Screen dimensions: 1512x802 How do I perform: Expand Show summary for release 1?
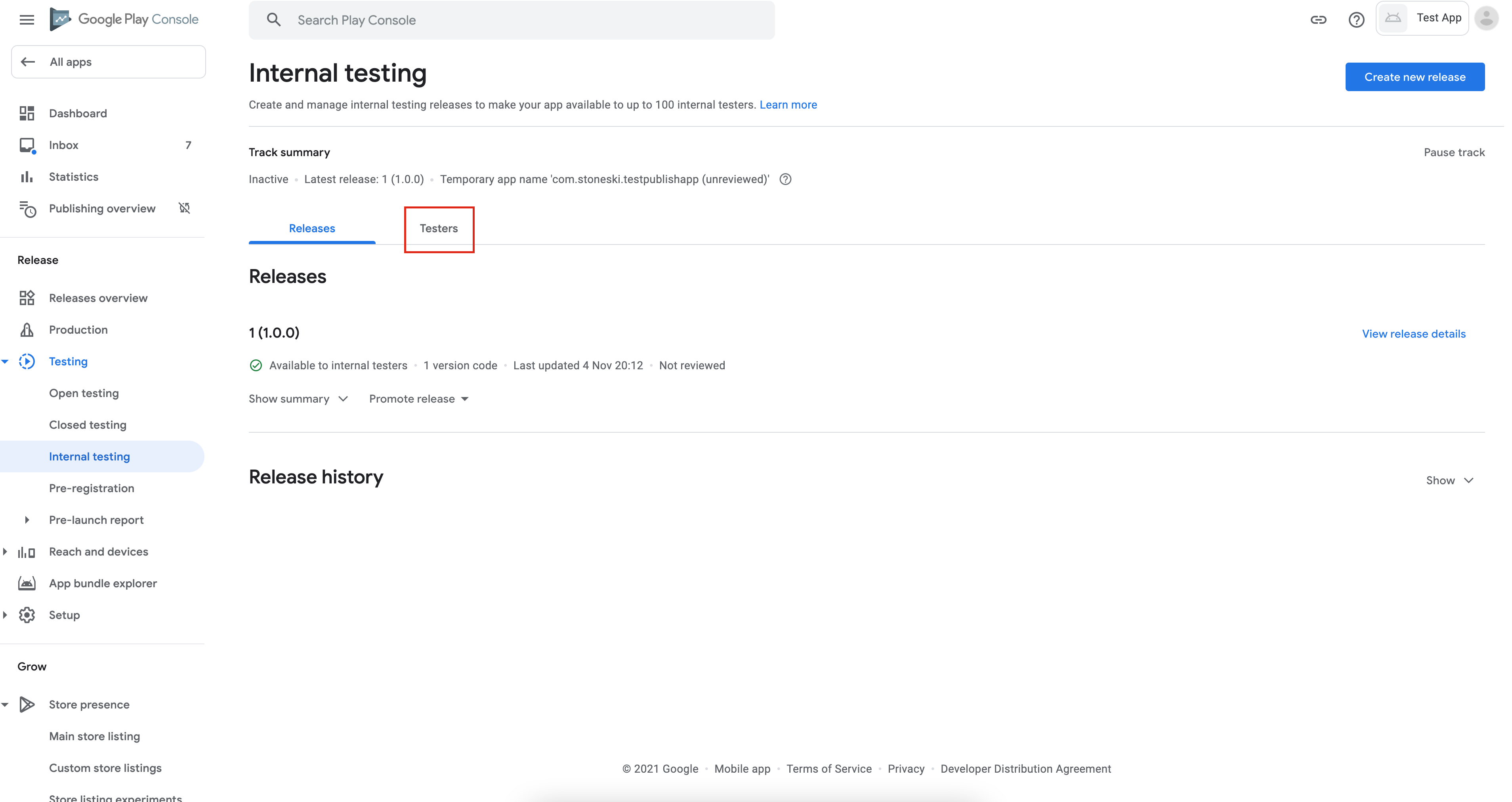pyautogui.click(x=298, y=399)
